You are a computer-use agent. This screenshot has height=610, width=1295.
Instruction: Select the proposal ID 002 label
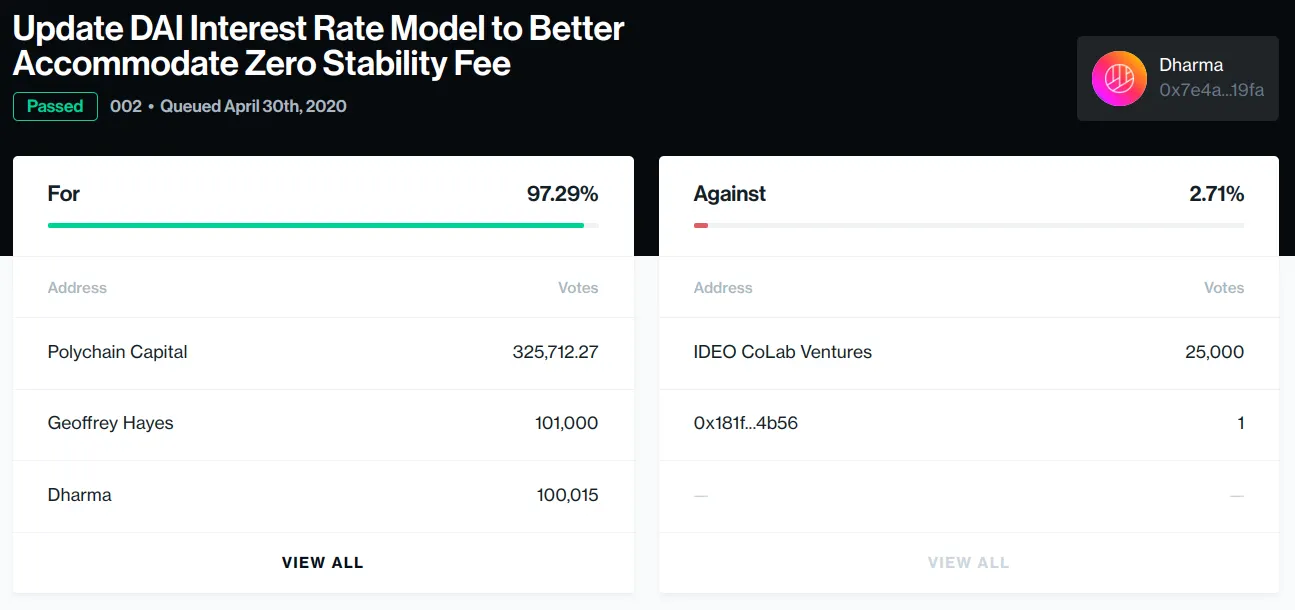[126, 106]
